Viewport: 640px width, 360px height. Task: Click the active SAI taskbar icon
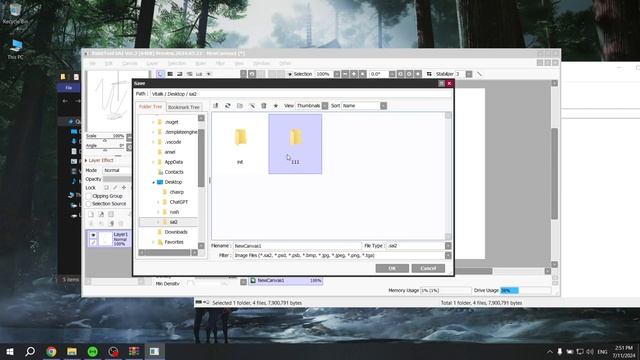[154, 351]
